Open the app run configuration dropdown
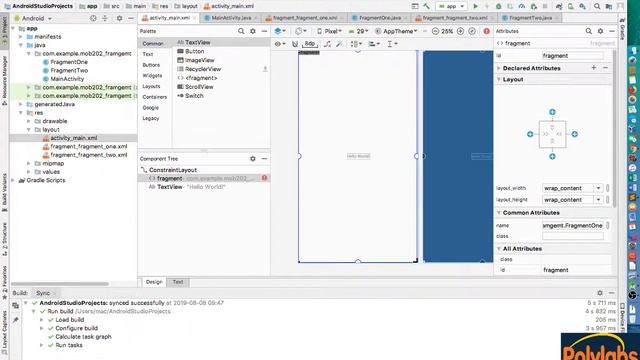Image resolution: width=640 pixels, height=360 pixels. coord(451,6)
